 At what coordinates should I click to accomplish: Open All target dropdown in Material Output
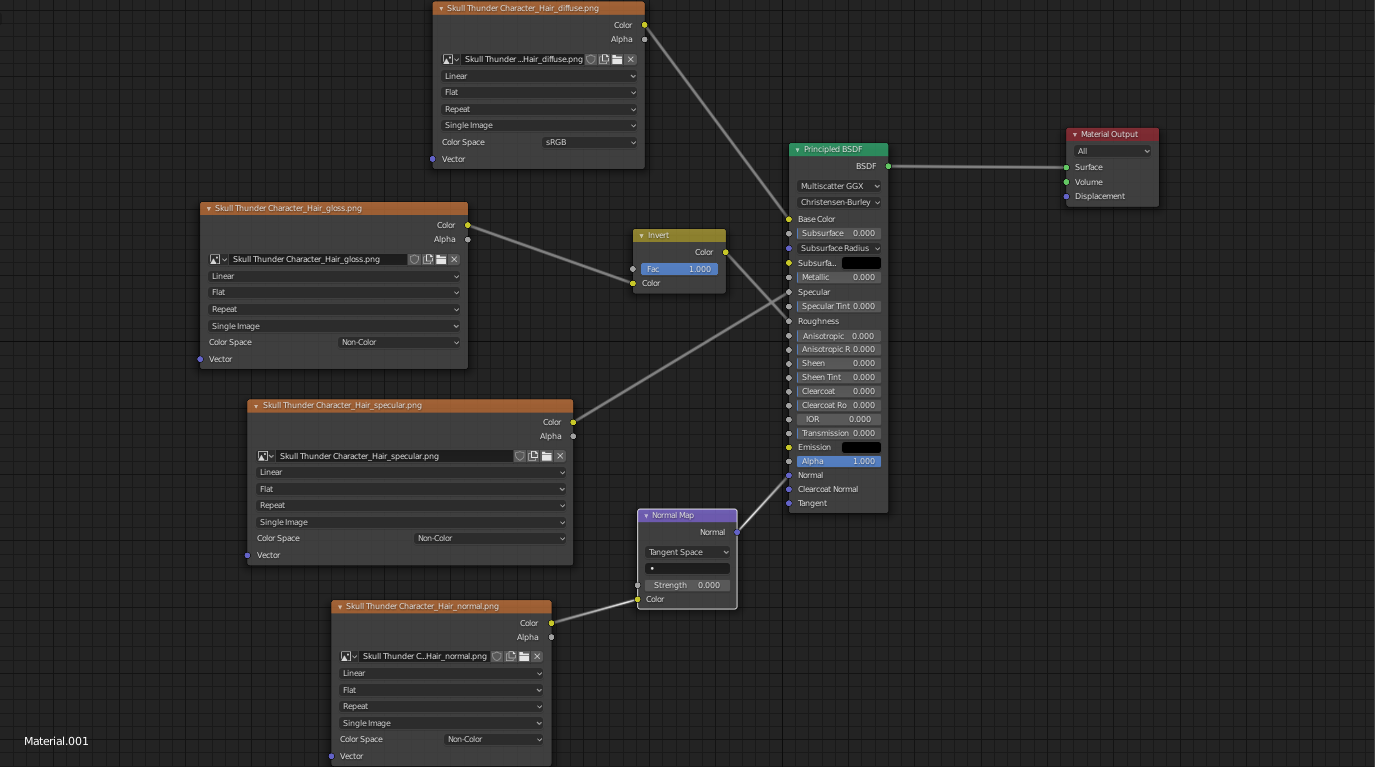pyautogui.click(x=1112, y=151)
